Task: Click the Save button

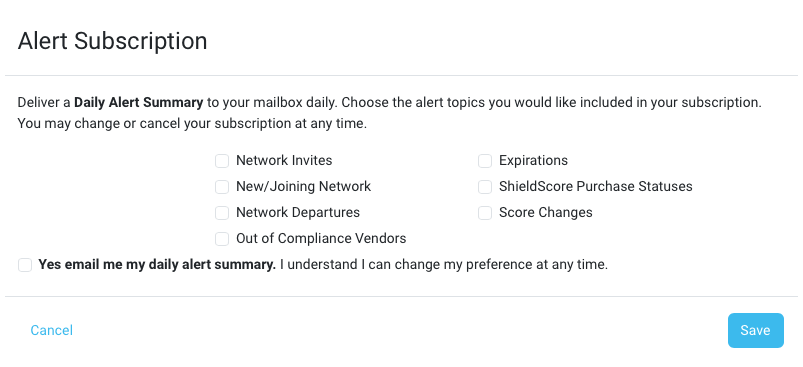Action: tap(756, 331)
